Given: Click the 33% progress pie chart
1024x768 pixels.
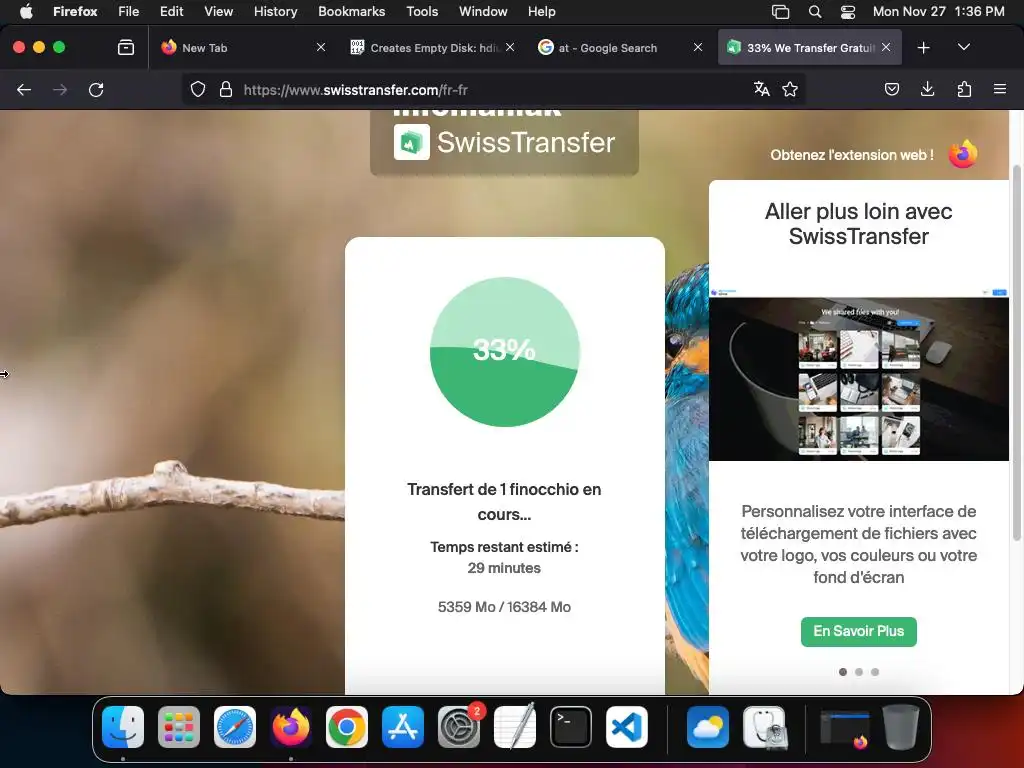Looking at the screenshot, I should pyautogui.click(x=504, y=352).
